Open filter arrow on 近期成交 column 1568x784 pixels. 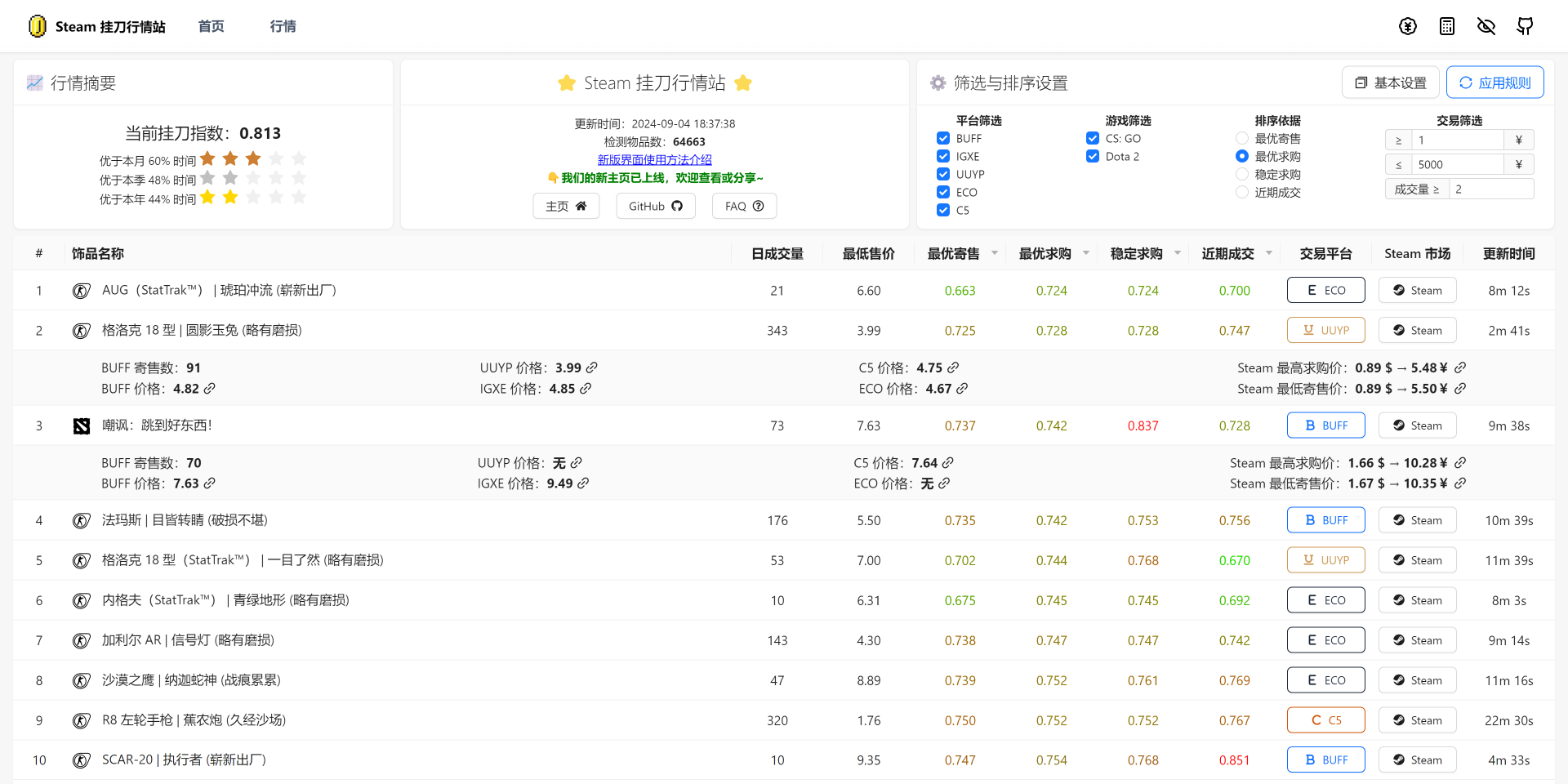click(x=1269, y=253)
